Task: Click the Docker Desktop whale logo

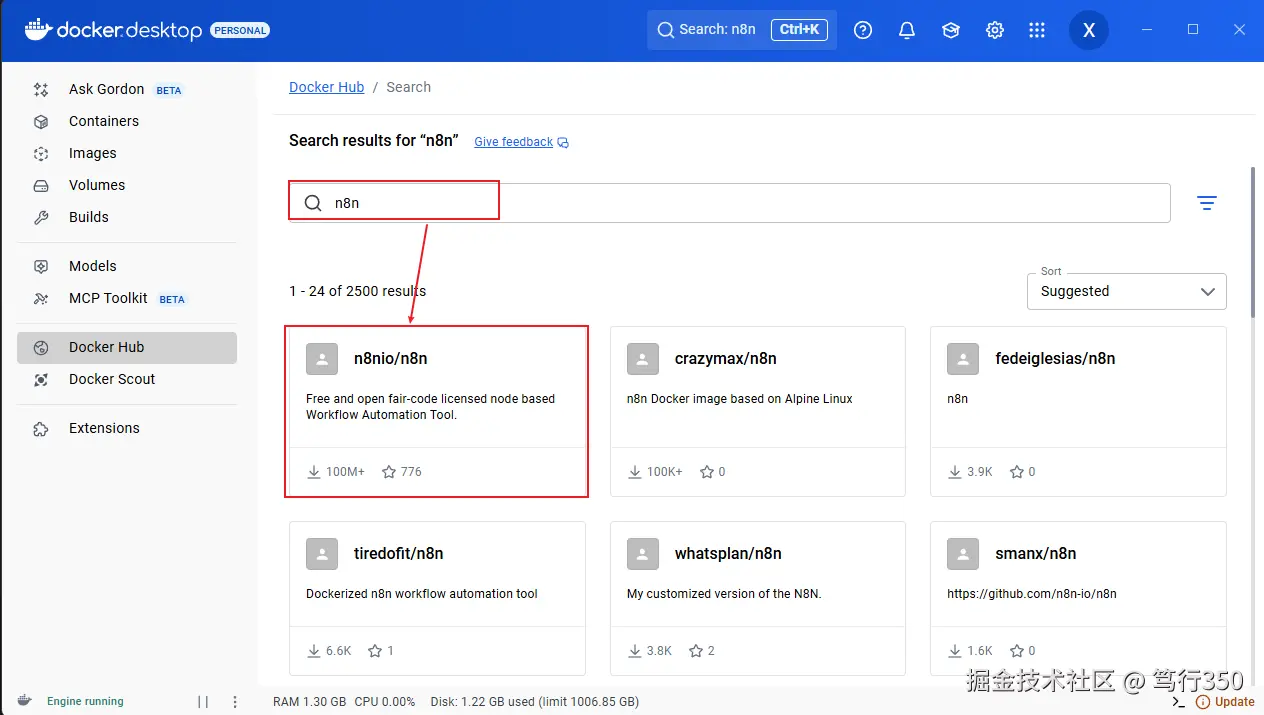Action: pyautogui.click(x=37, y=29)
